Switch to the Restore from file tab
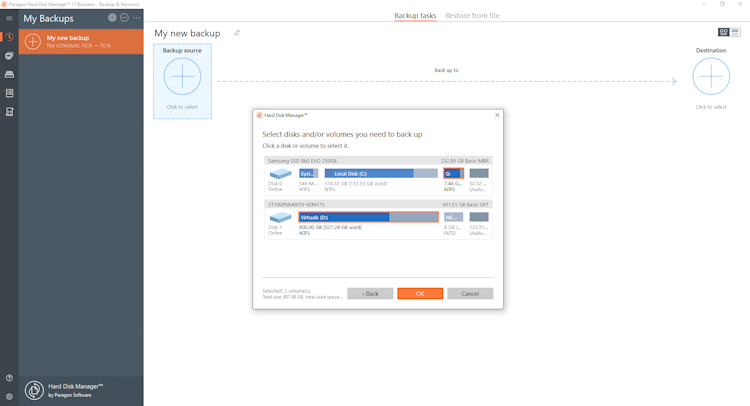 coord(472,16)
